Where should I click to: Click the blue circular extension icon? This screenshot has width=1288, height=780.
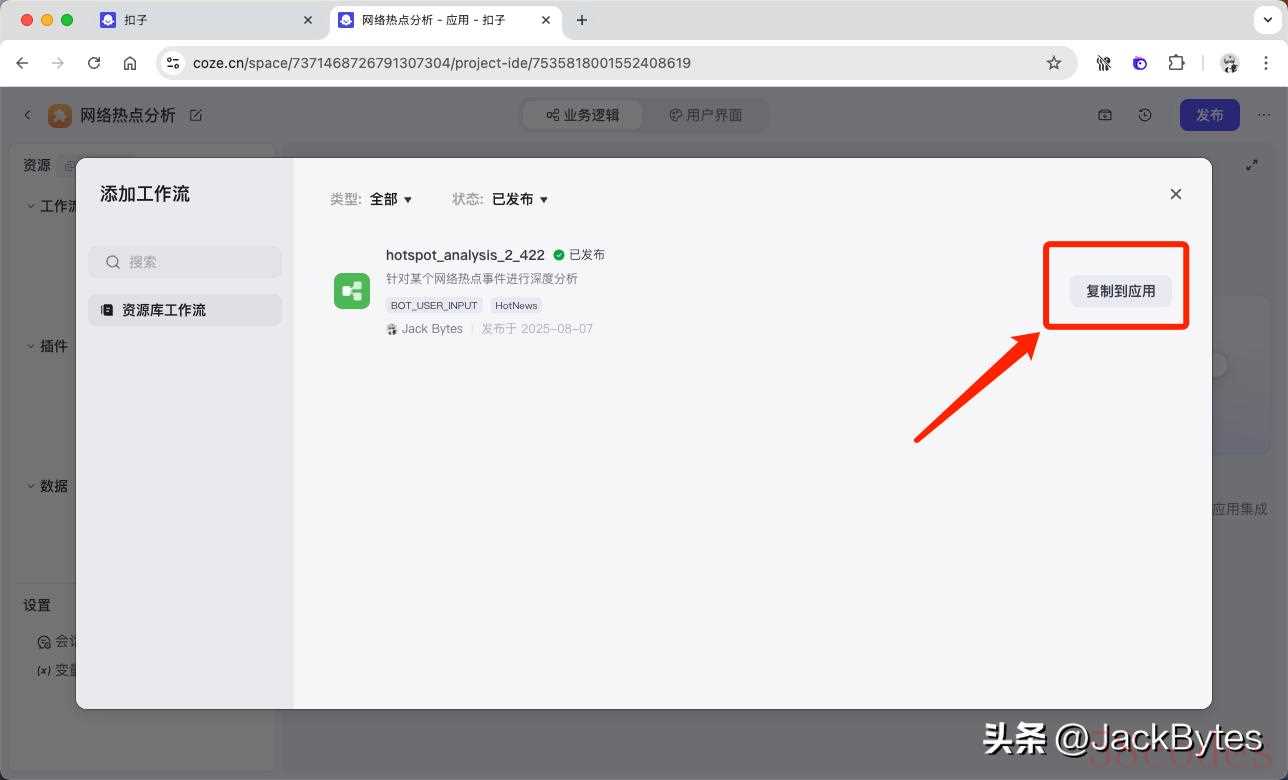(1140, 63)
